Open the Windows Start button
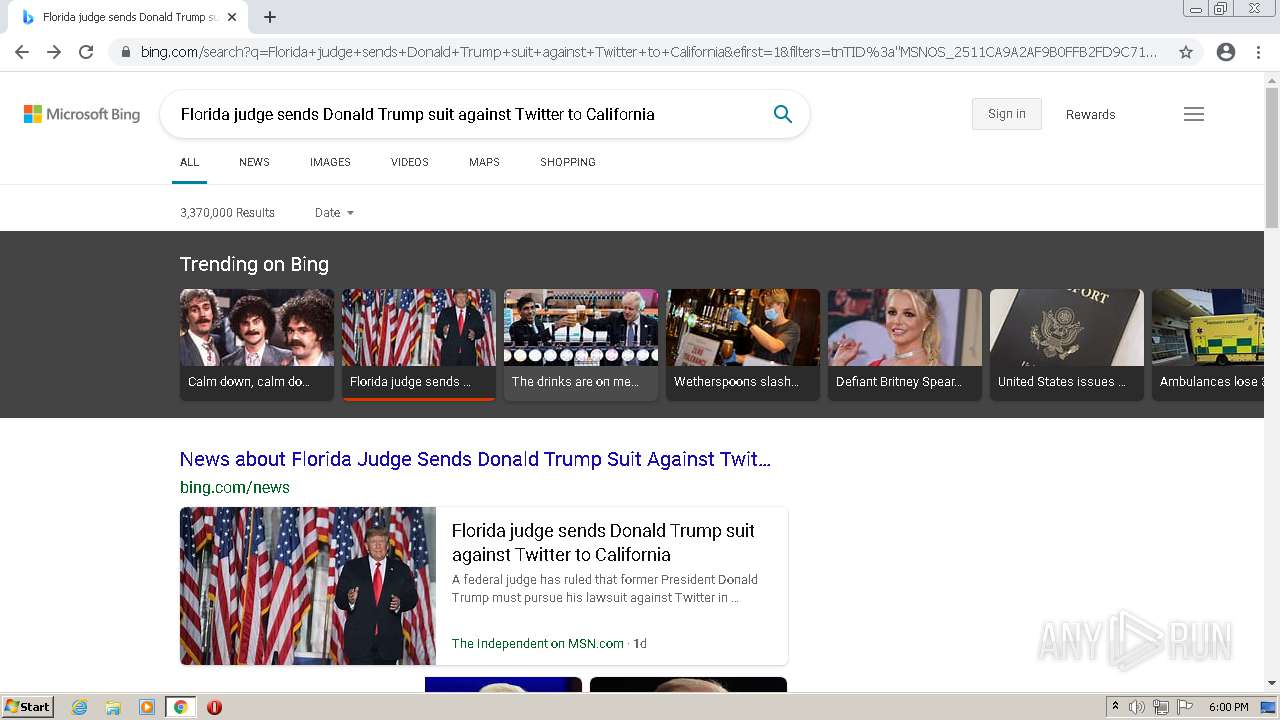The height and width of the screenshot is (720, 1280). coord(27,707)
